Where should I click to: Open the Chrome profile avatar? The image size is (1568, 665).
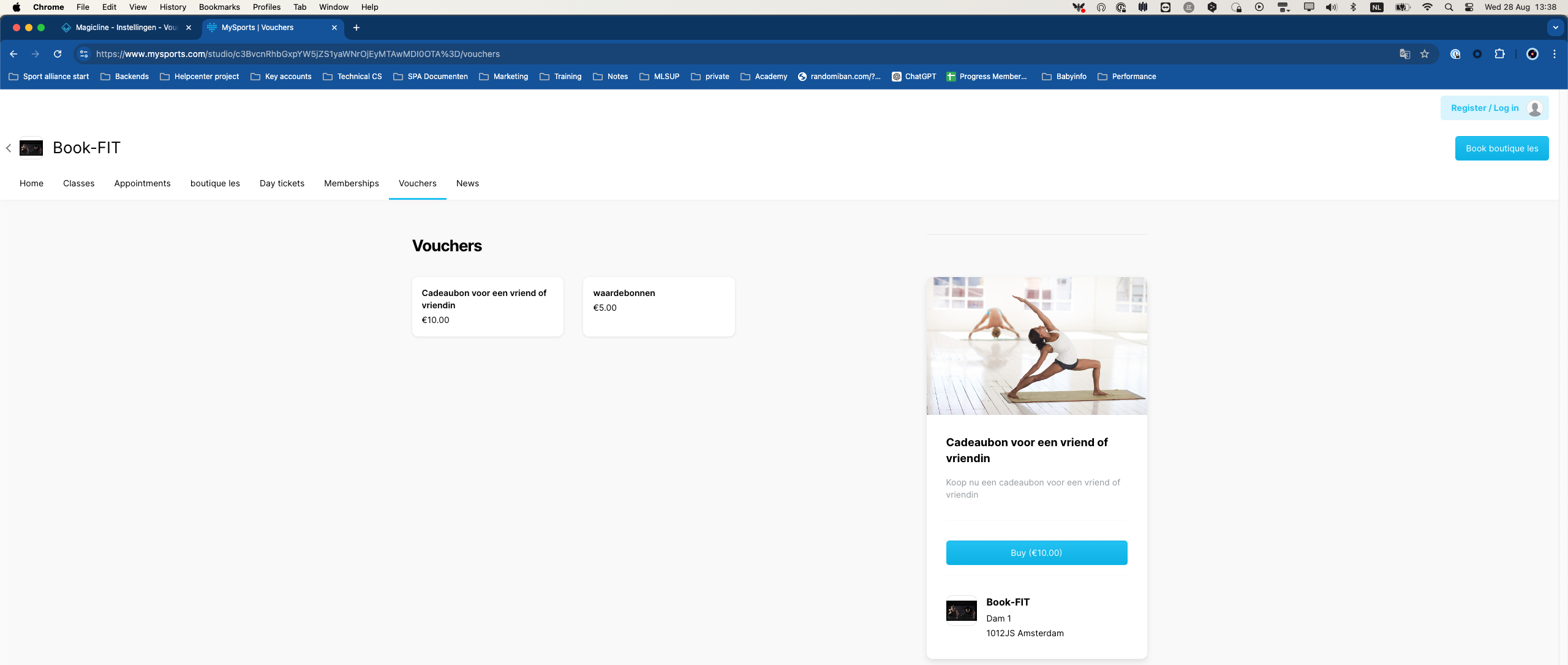pyautogui.click(x=1532, y=54)
